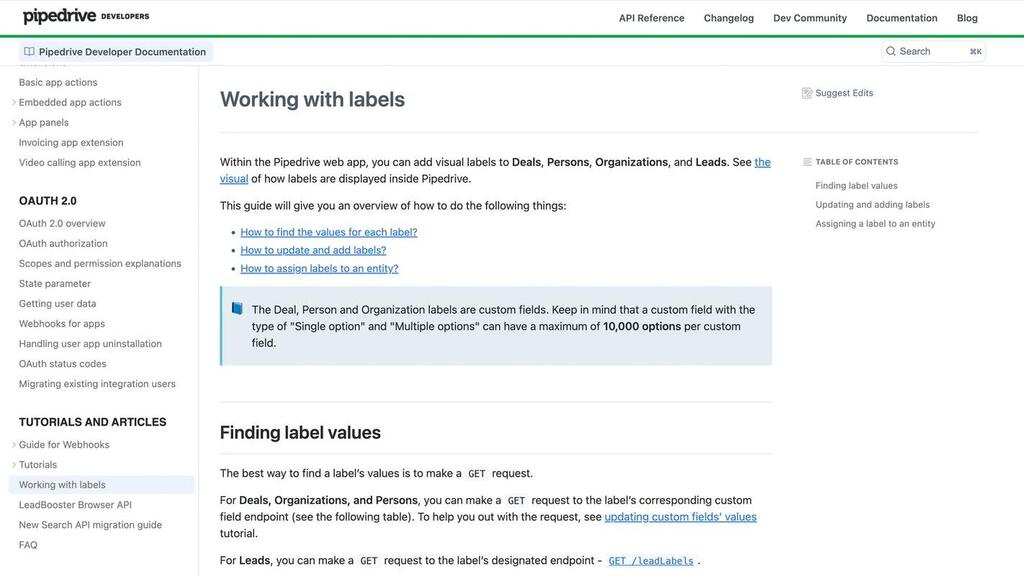
Task: Click 'TUTORIALS AND ARTICLES' sidebar header
Action: point(92,423)
